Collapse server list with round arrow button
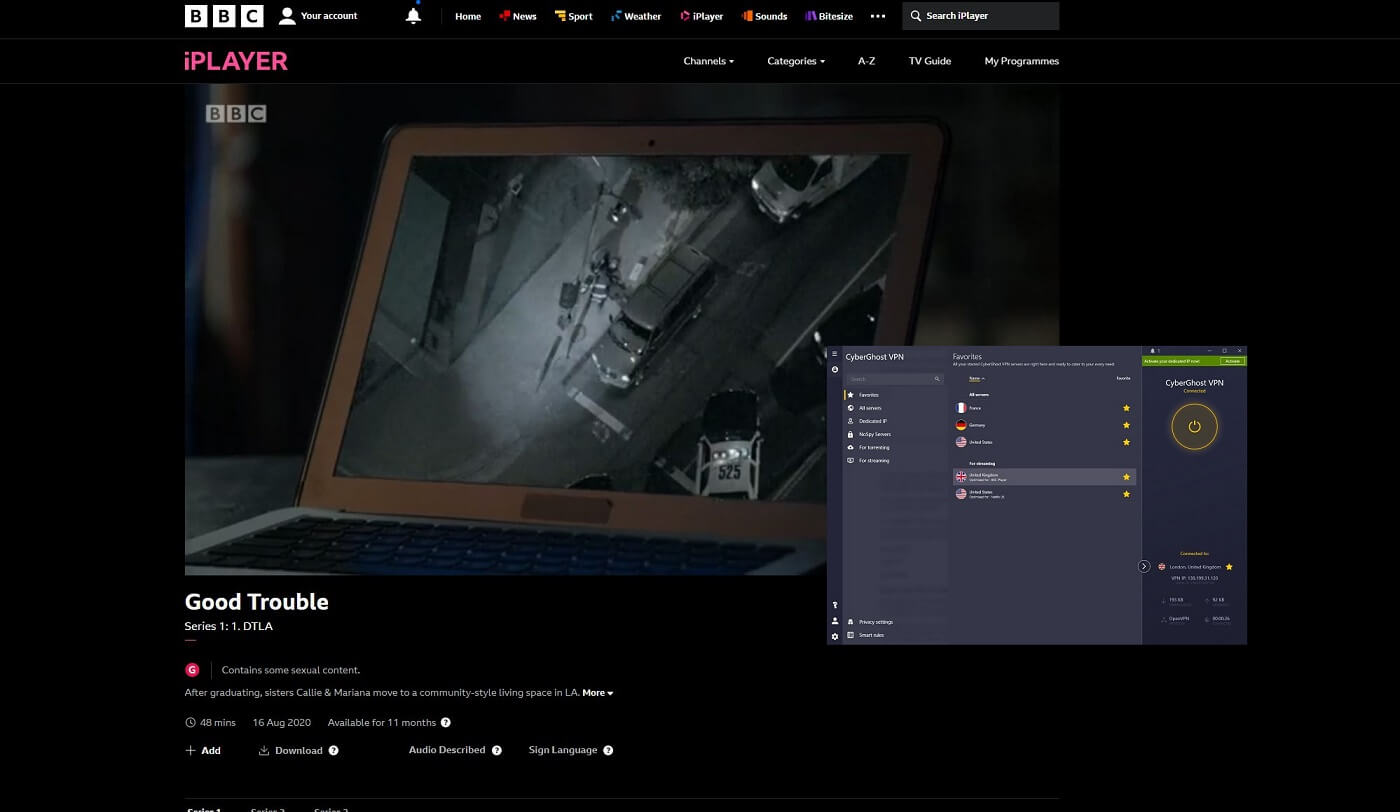The image size is (1400, 812). (1144, 566)
